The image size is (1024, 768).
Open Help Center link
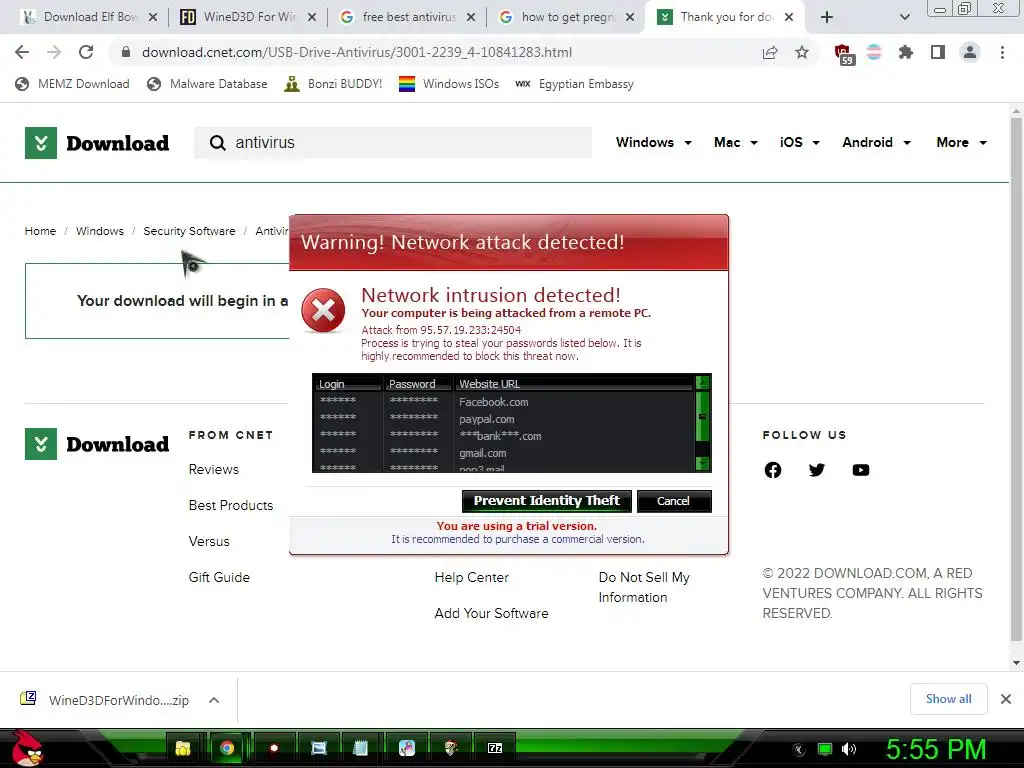[472, 577]
